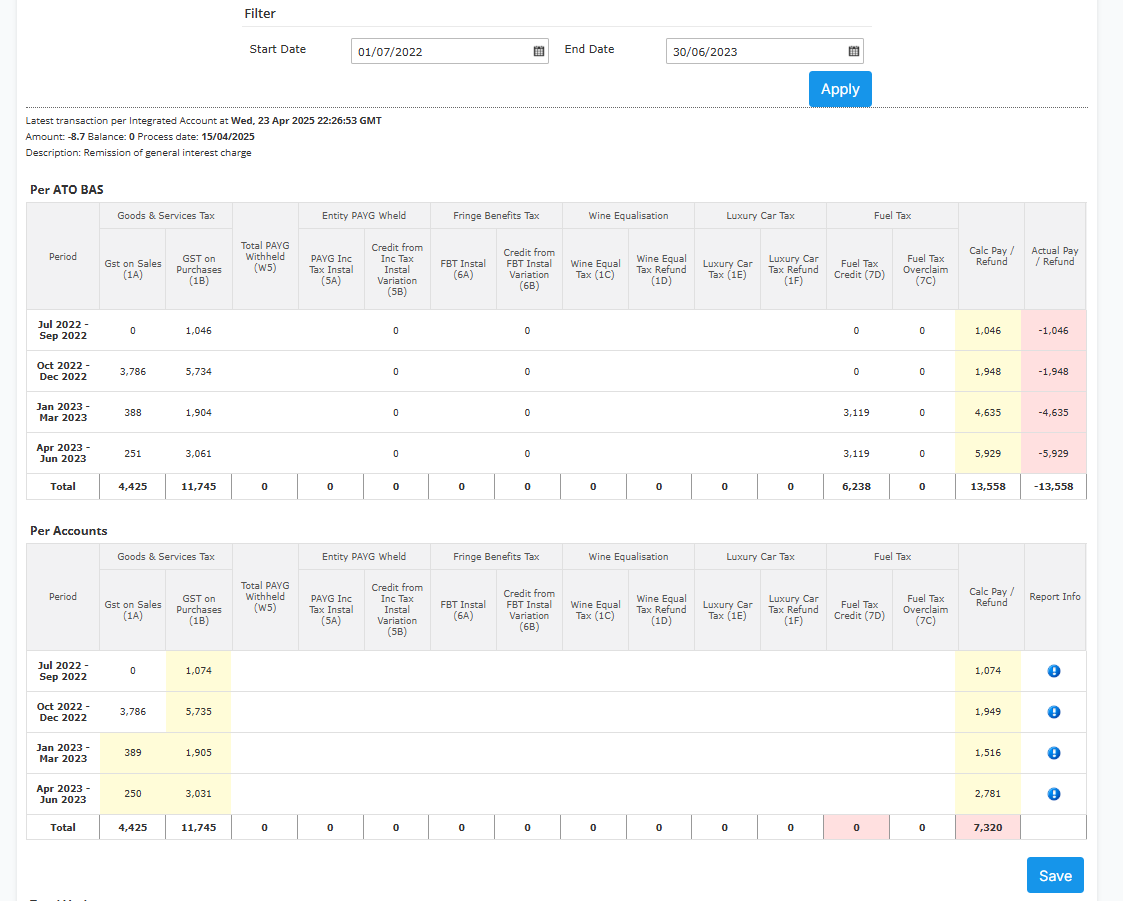1123x901 pixels.
Task: Click ATO BAS GST on Purchases 3,061
Action: (198, 453)
